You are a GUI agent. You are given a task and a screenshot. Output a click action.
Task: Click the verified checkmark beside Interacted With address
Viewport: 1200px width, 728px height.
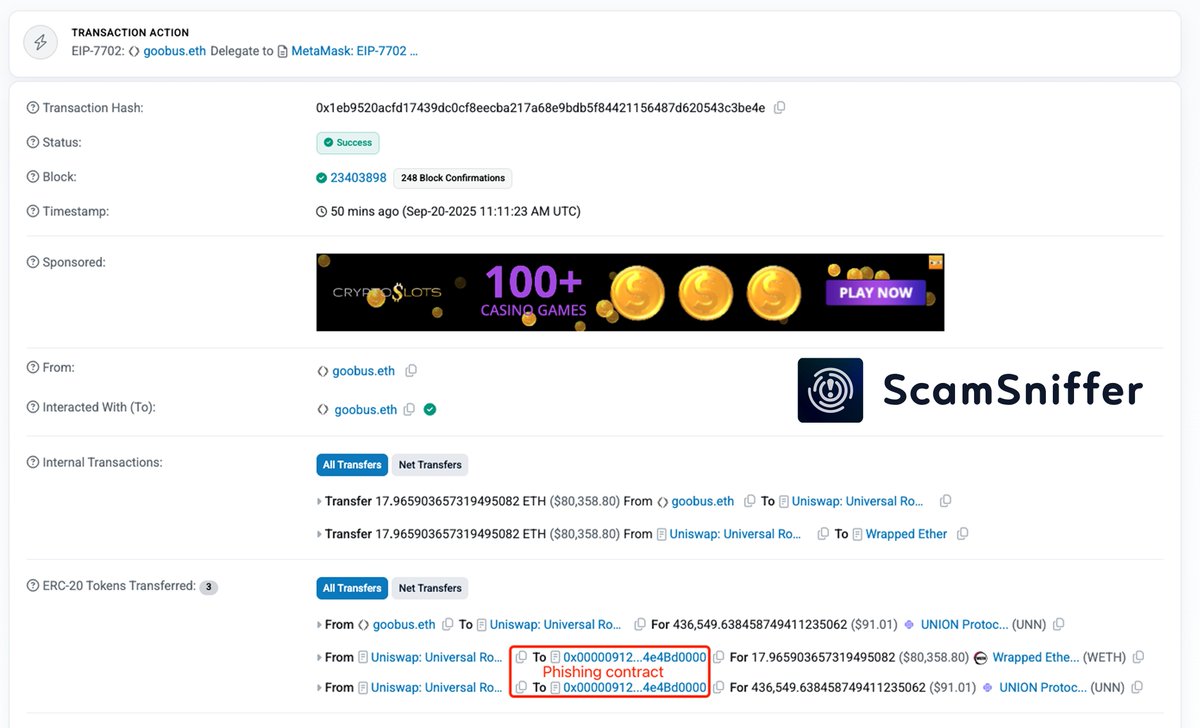[x=428, y=409]
